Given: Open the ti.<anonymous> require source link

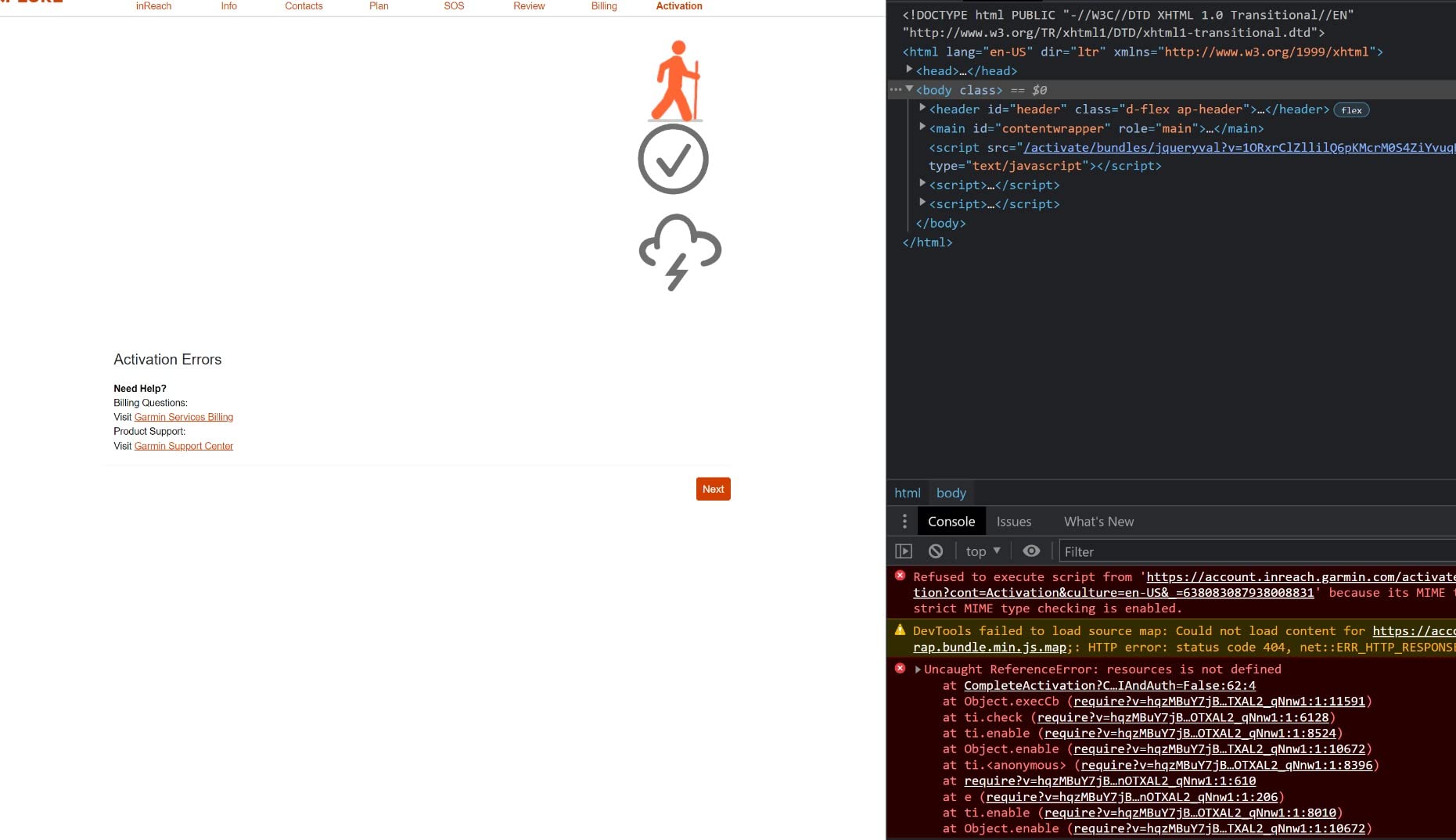Looking at the screenshot, I should coord(1227,765).
